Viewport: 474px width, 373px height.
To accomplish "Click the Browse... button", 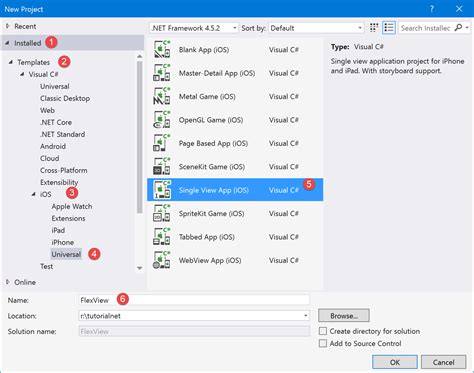I will (344, 315).
